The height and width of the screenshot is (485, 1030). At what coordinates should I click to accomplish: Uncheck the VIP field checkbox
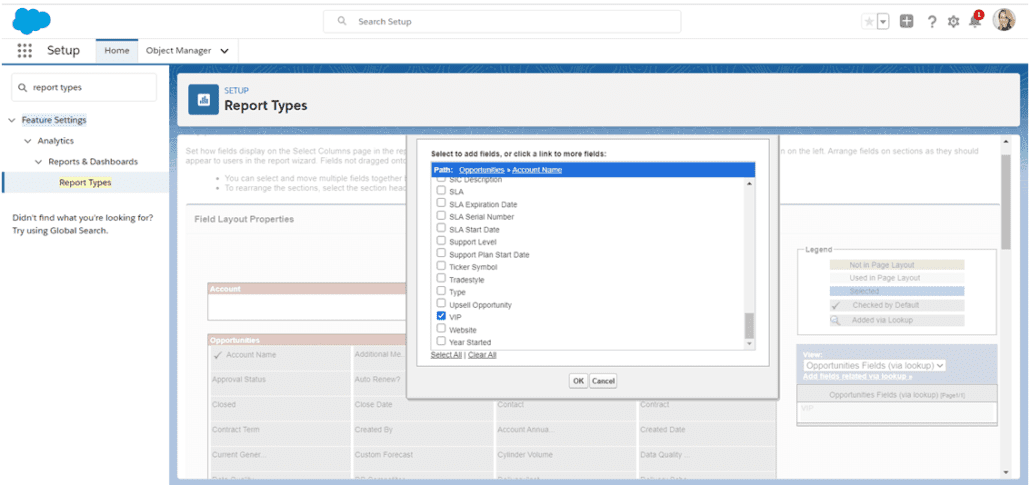point(441,316)
